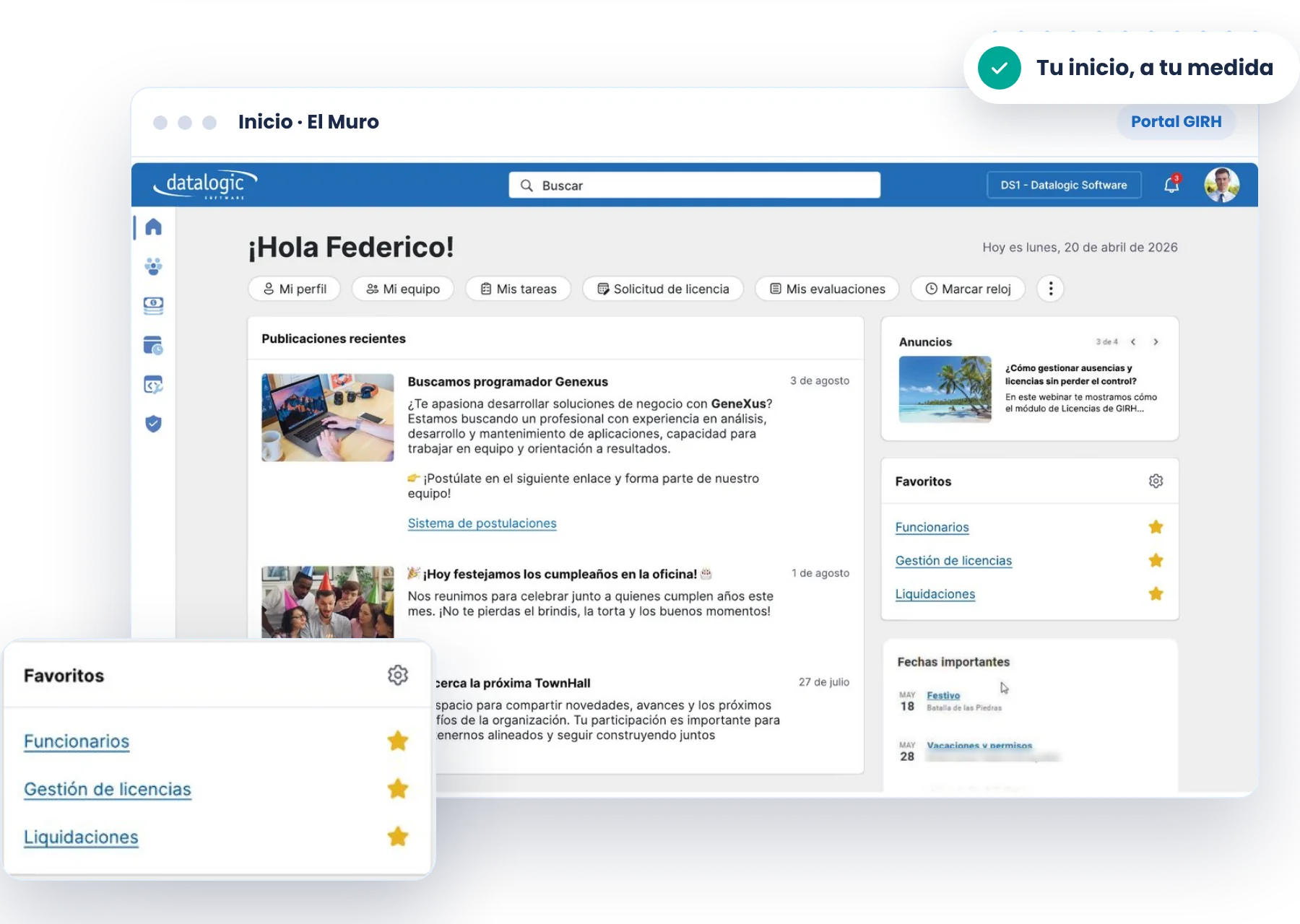Image resolution: width=1300 pixels, height=924 pixels.
Task: Open Liquidaciones link in enlarged Favoritos card
Action: [x=81, y=837]
